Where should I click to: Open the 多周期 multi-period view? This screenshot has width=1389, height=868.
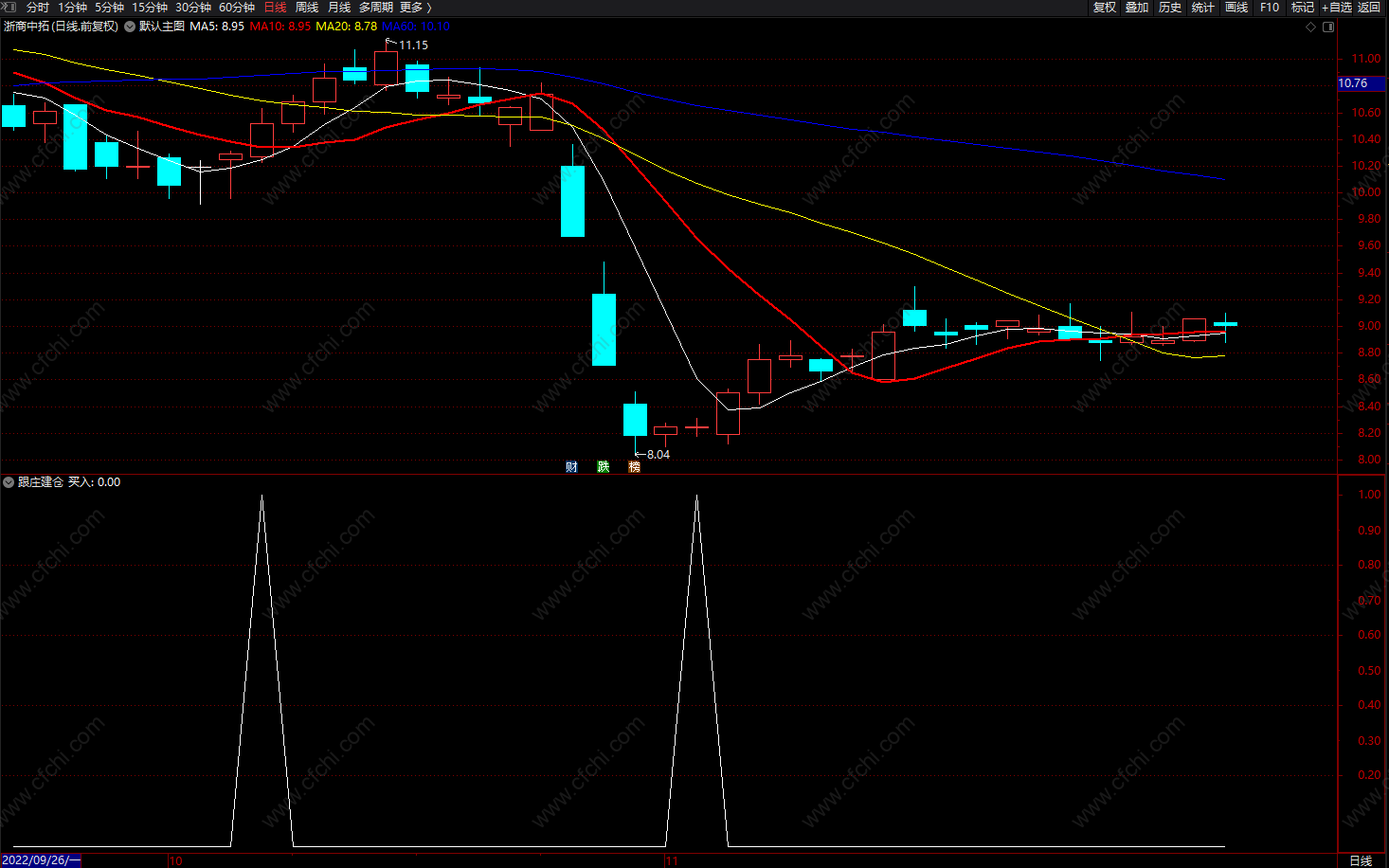point(376,7)
